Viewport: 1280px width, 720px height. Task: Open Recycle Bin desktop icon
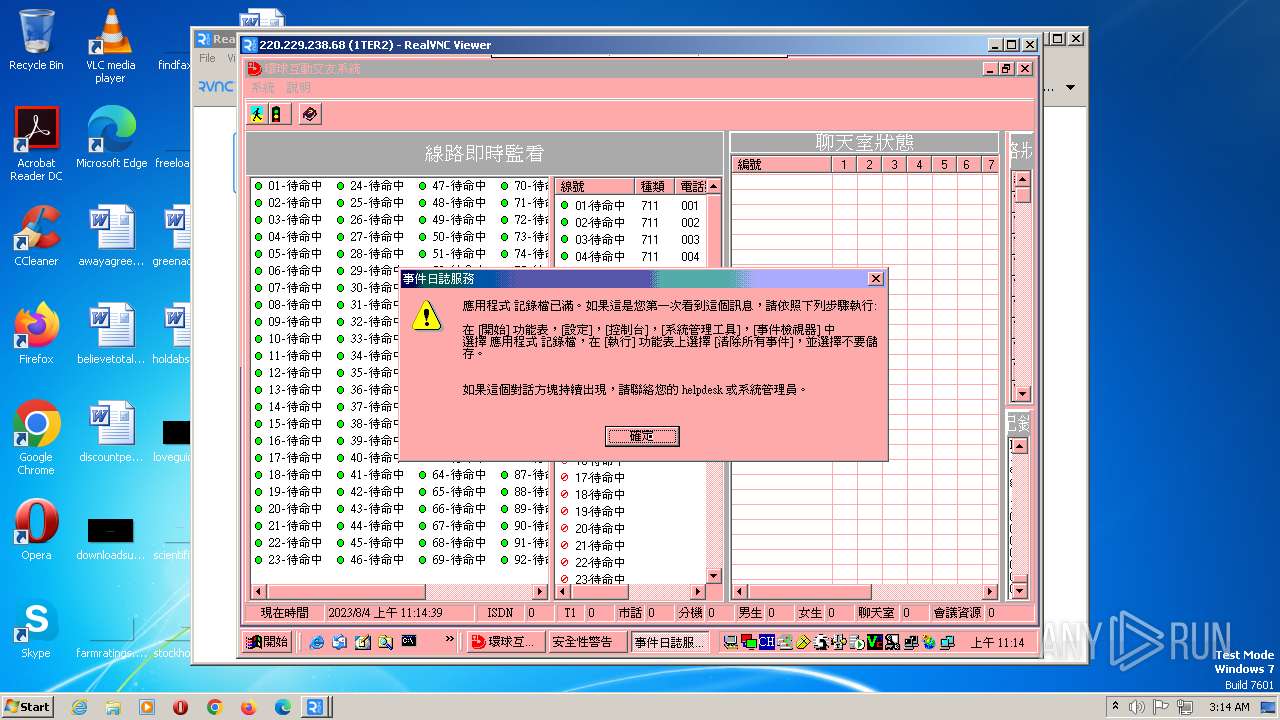[x=36, y=40]
